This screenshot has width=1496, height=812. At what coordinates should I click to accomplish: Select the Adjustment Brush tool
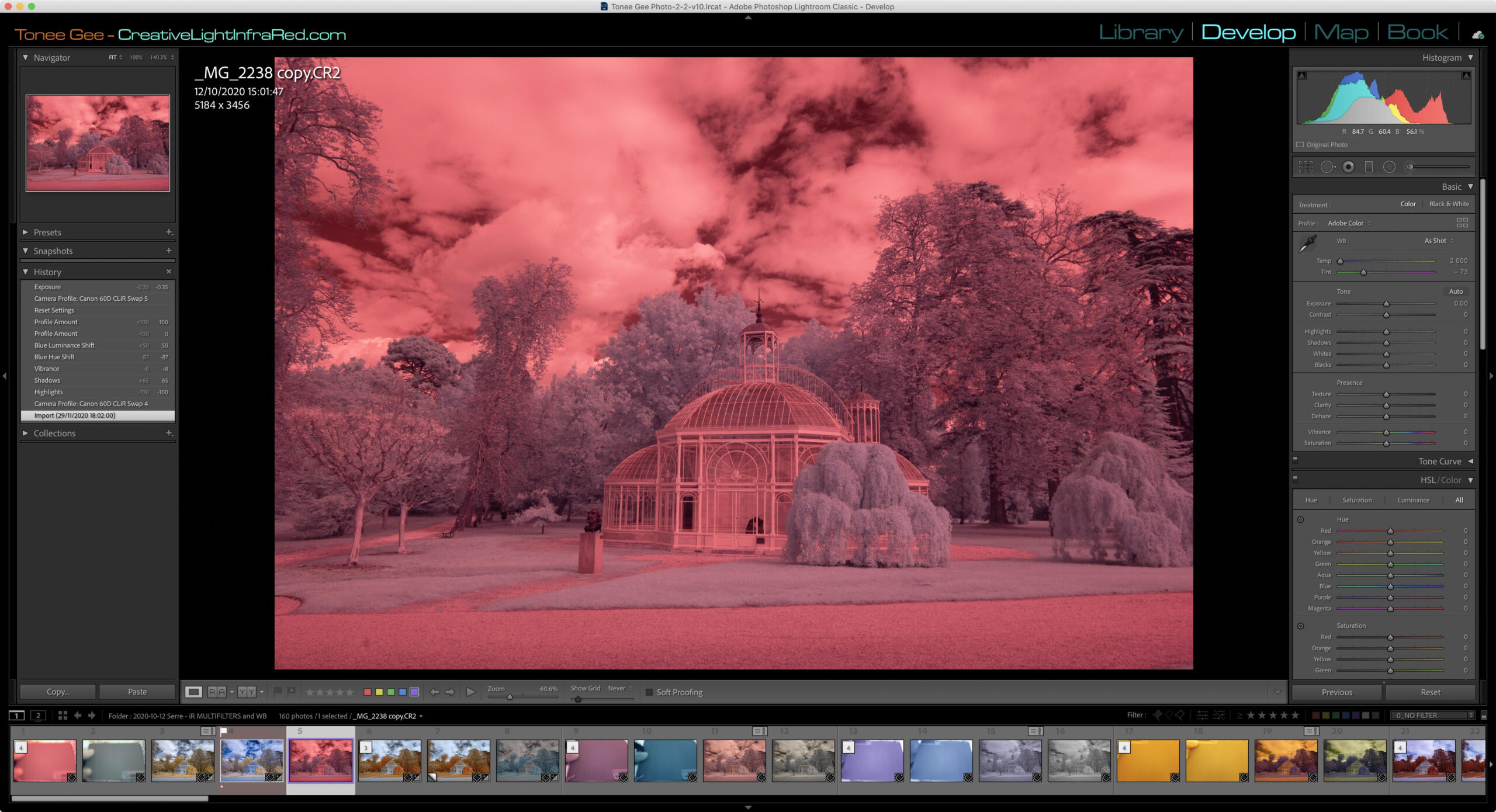(x=1438, y=167)
